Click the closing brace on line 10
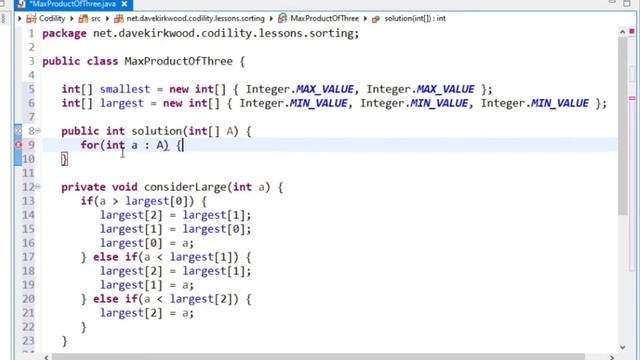This screenshot has height=360, width=640. pos(64,159)
